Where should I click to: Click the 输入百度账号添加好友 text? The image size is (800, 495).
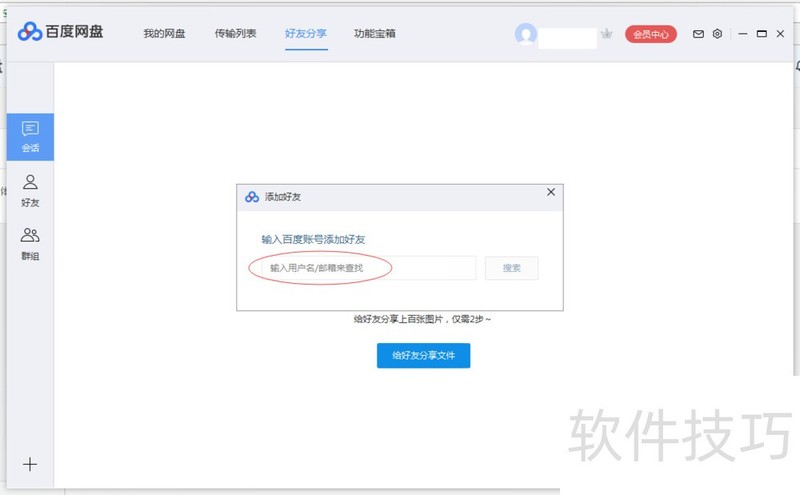pos(313,239)
